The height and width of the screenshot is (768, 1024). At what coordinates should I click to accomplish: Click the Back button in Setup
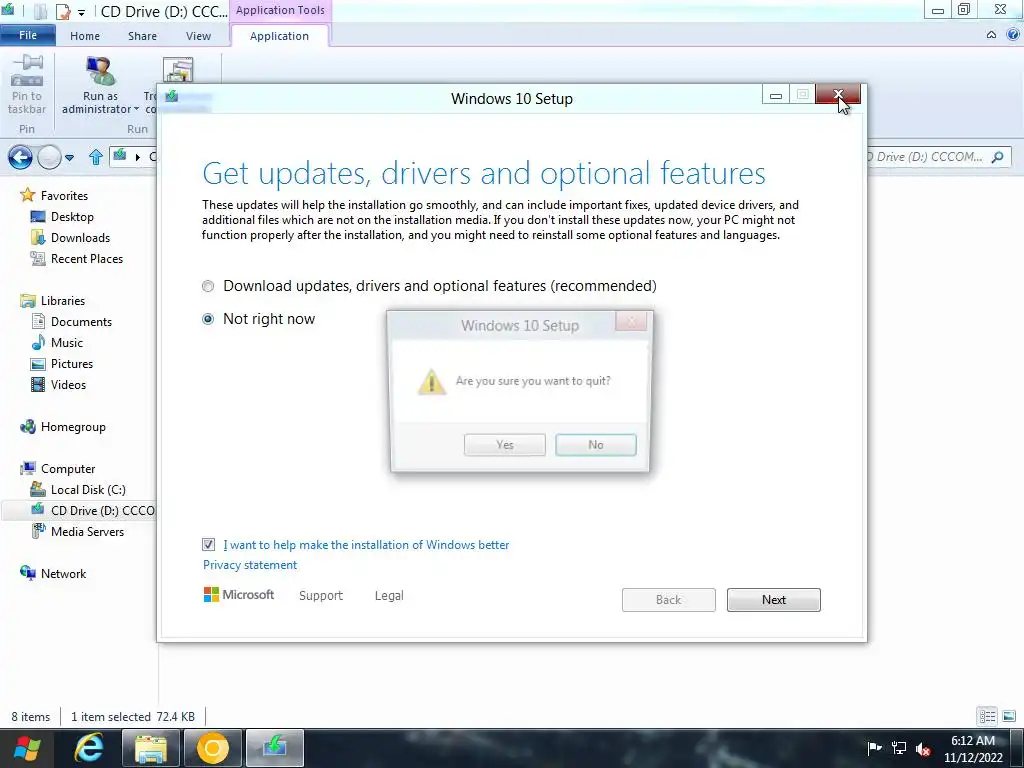coord(668,600)
